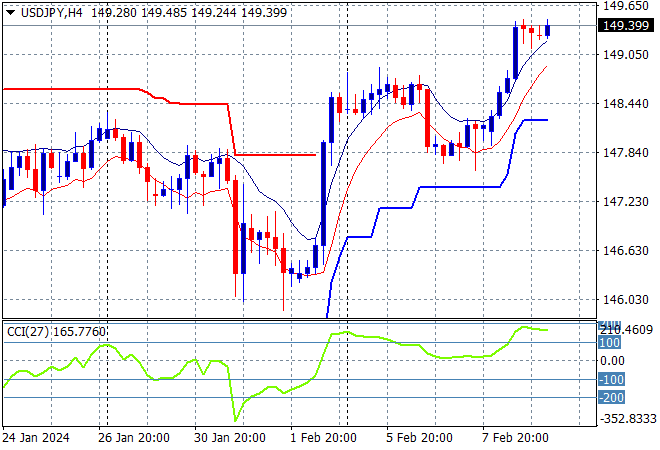
Task: Click the current price tag 149.399
Action: (627, 26)
